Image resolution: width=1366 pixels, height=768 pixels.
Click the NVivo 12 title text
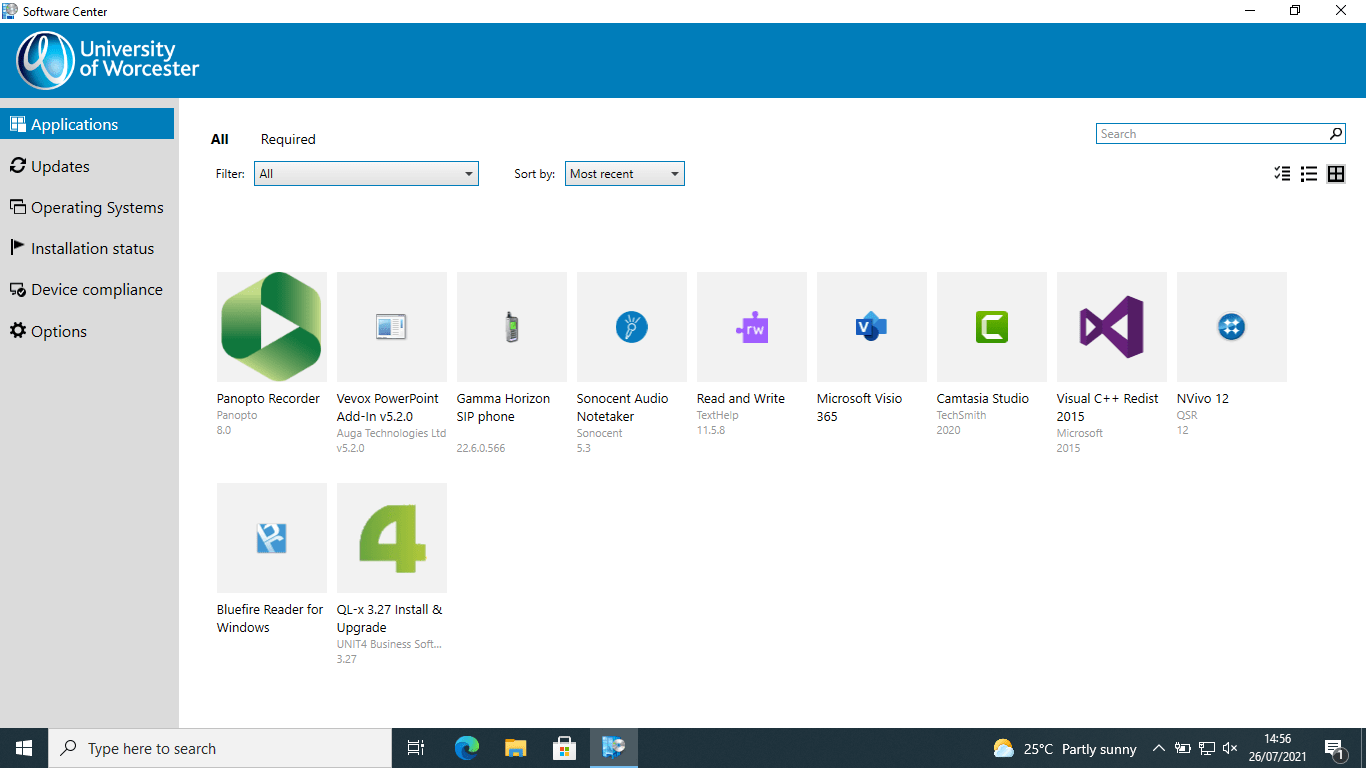coord(1203,398)
